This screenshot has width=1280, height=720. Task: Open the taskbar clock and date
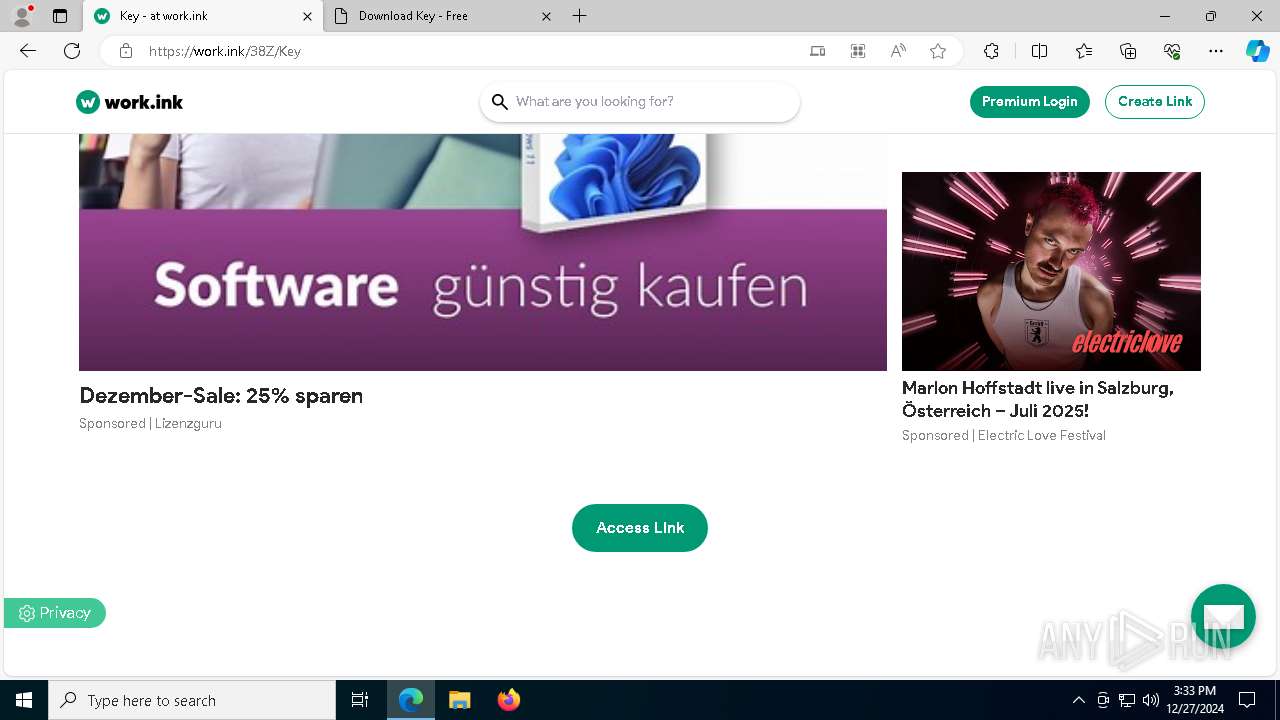pos(1194,700)
